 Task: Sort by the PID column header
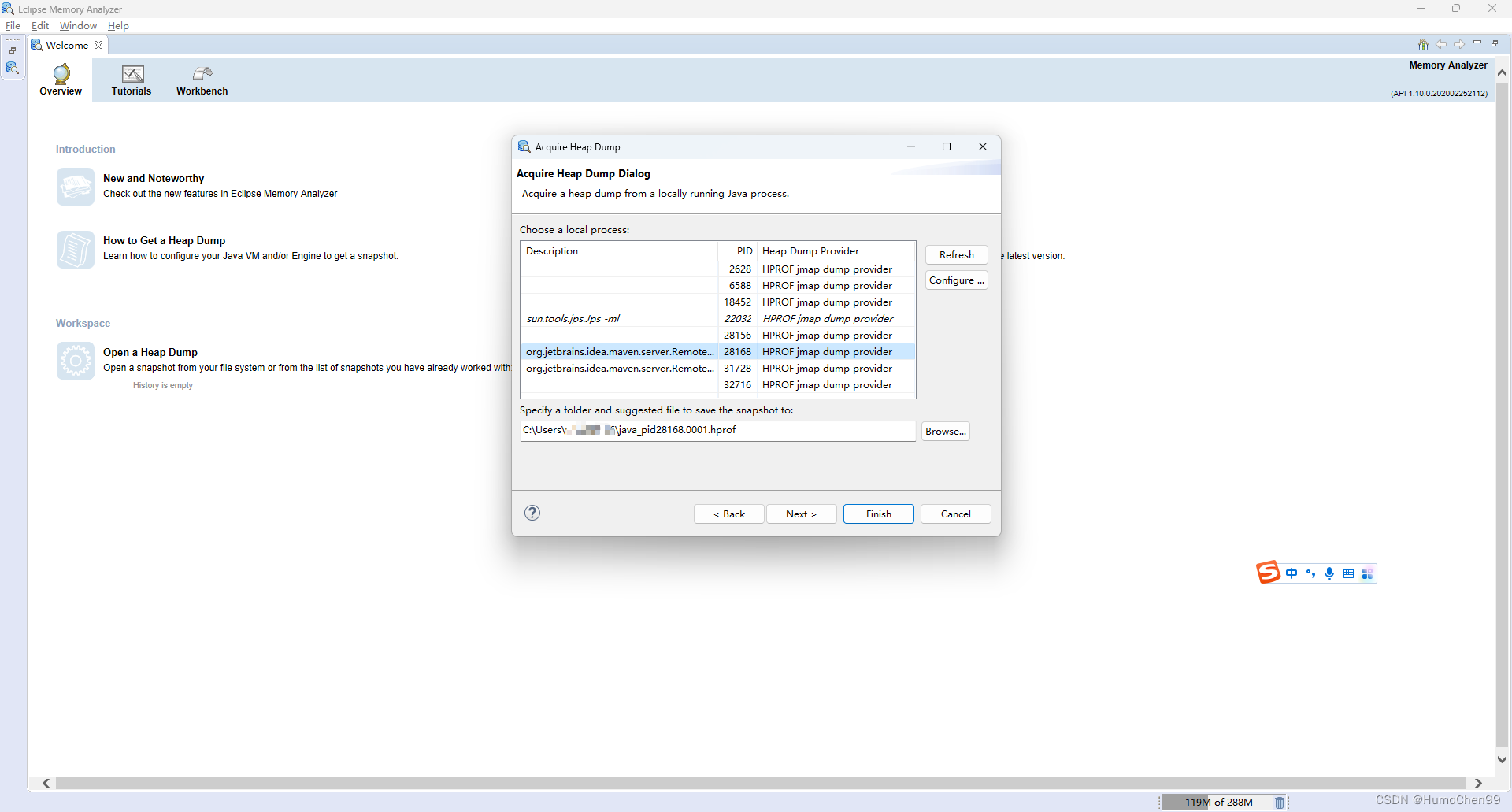(737, 251)
